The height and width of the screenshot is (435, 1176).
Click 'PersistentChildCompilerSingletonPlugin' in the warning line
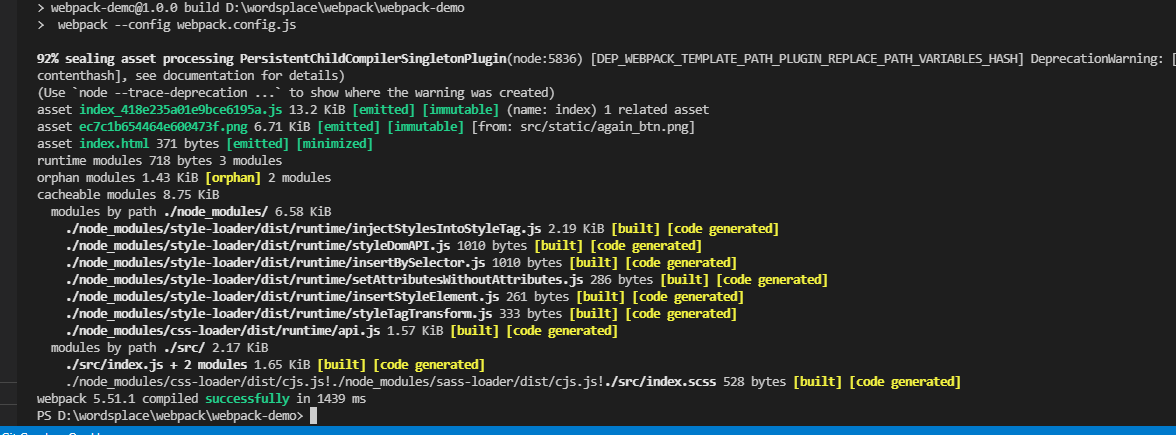coord(374,58)
